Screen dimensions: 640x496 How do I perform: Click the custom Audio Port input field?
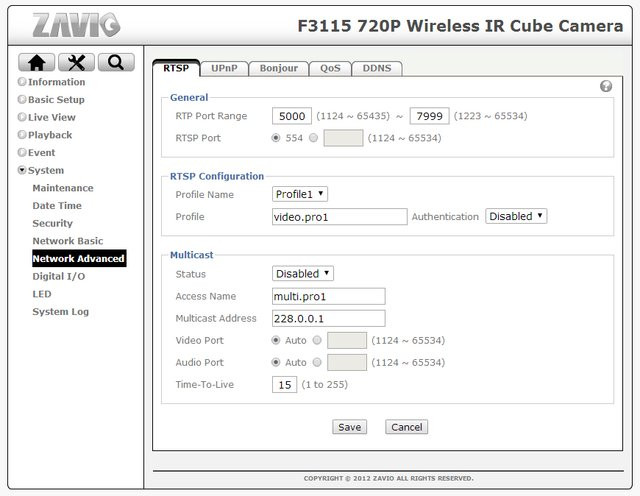347,363
